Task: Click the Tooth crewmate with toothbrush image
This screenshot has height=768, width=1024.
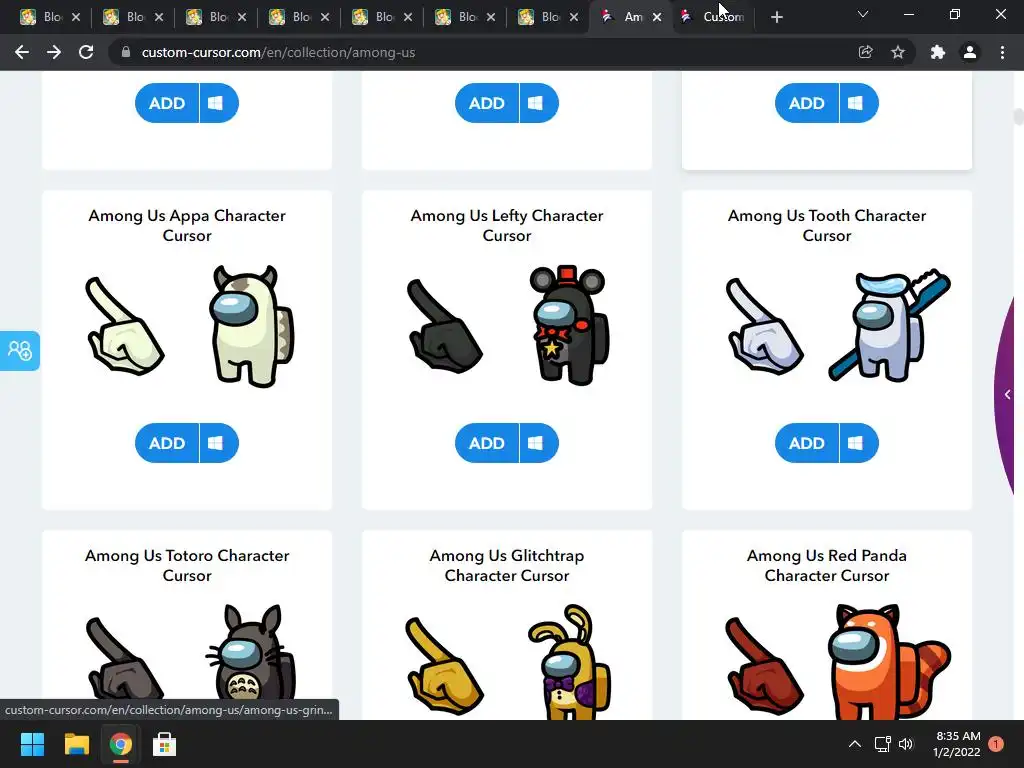Action: tap(889, 325)
